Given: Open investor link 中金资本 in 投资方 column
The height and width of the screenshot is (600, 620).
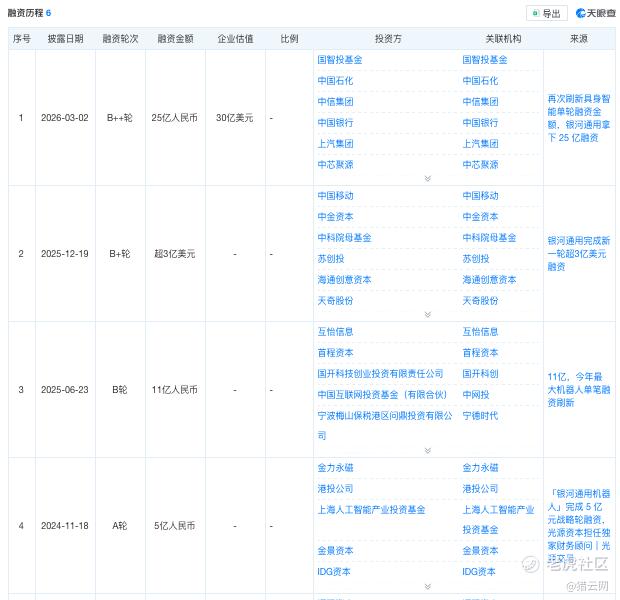Looking at the screenshot, I should (335, 217).
